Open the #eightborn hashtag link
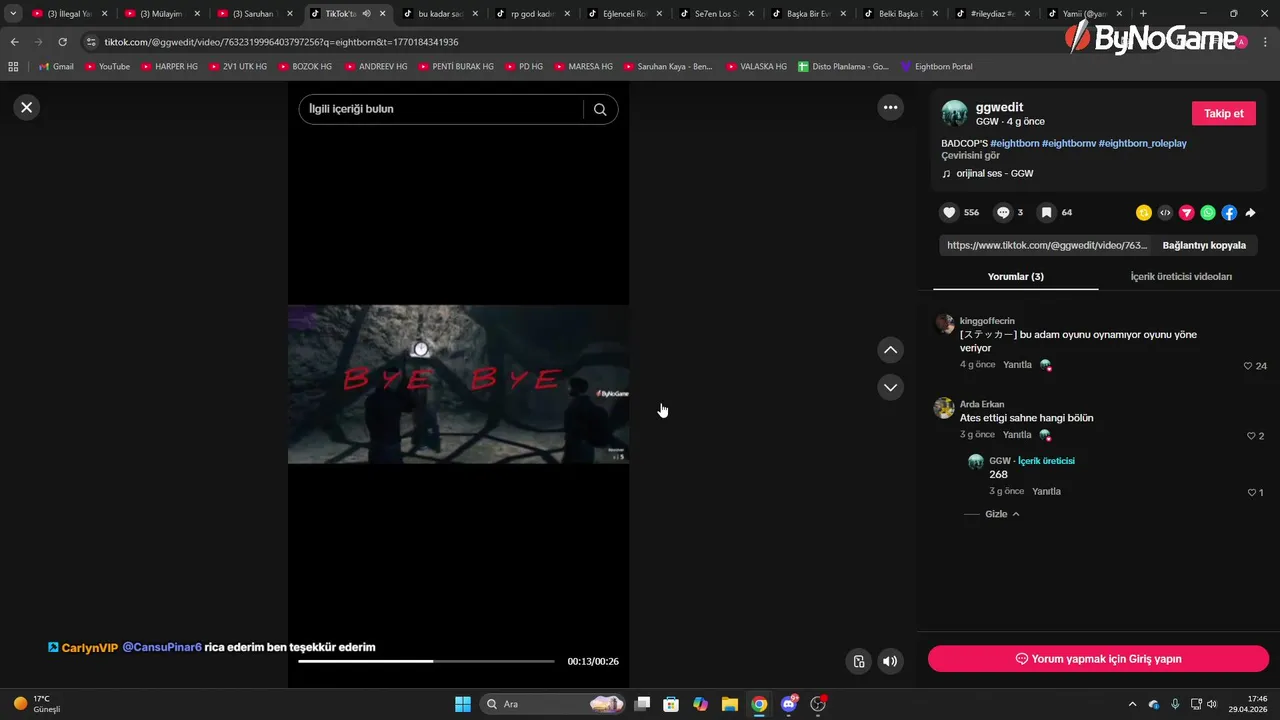 point(1015,143)
